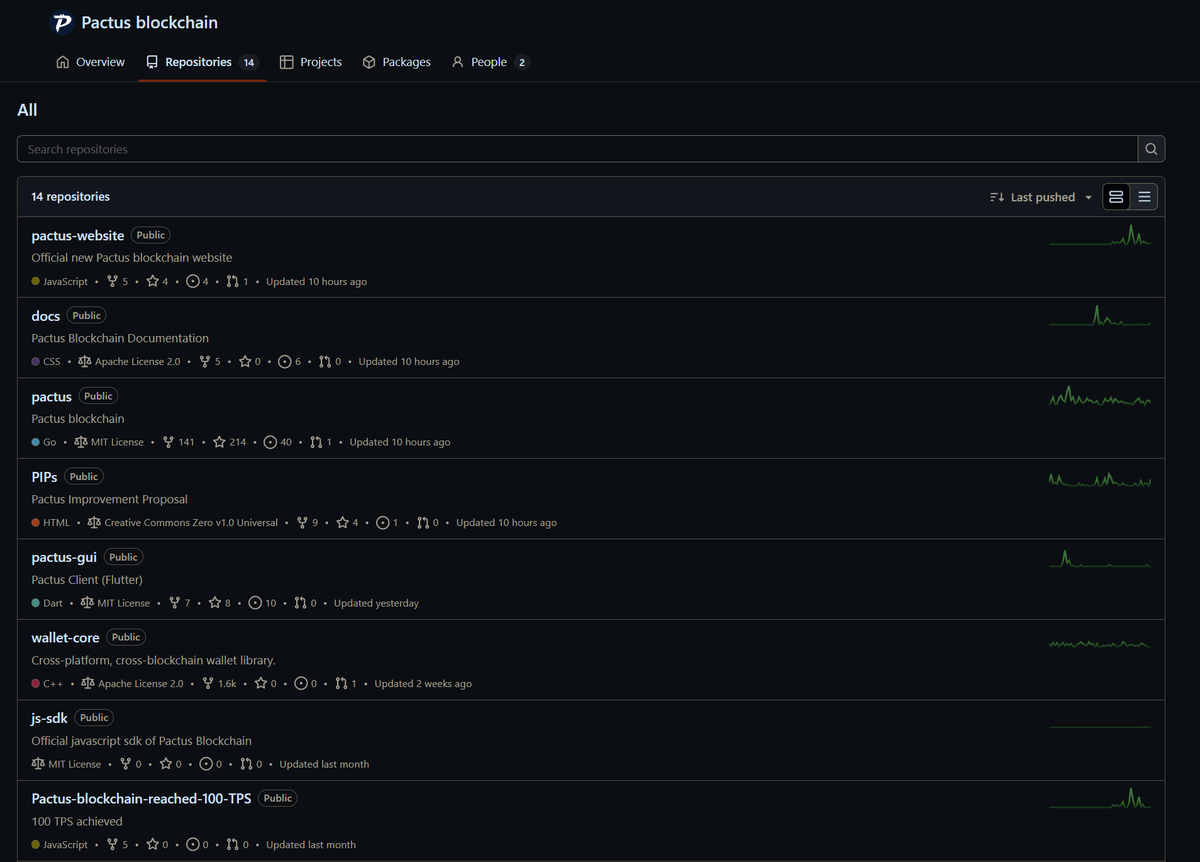Open the pactus repository

click(x=52, y=396)
